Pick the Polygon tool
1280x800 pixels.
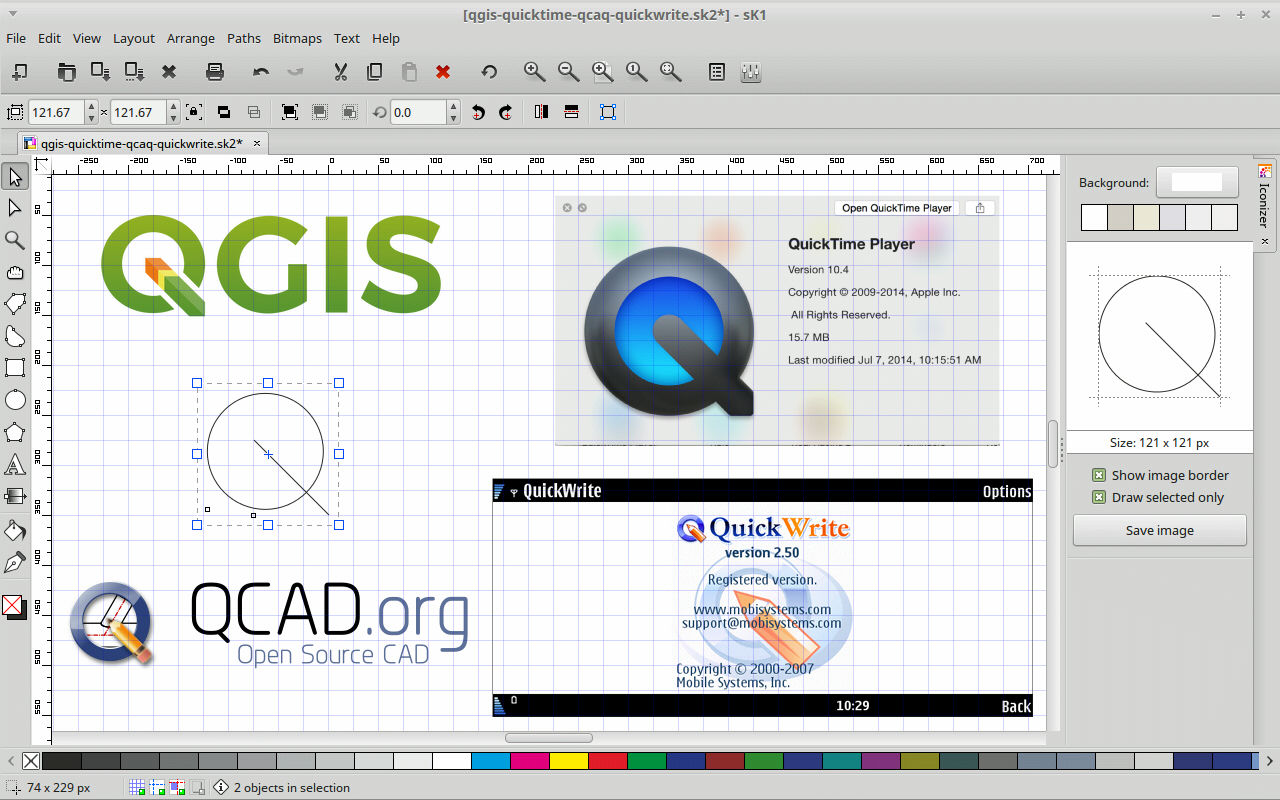(x=15, y=432)
